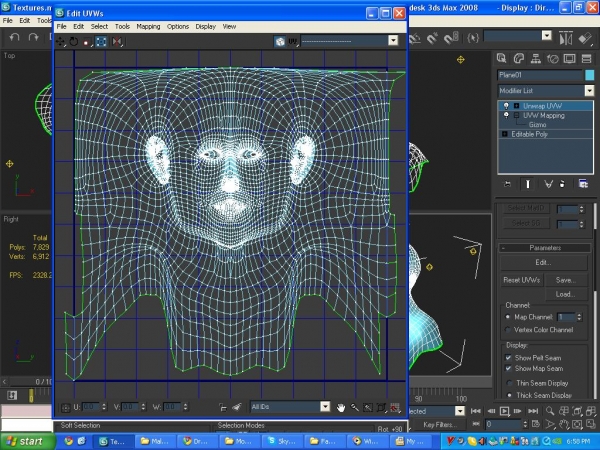Open the Windows start menu
Screen dimensions: 600x450
coord(26,441)
